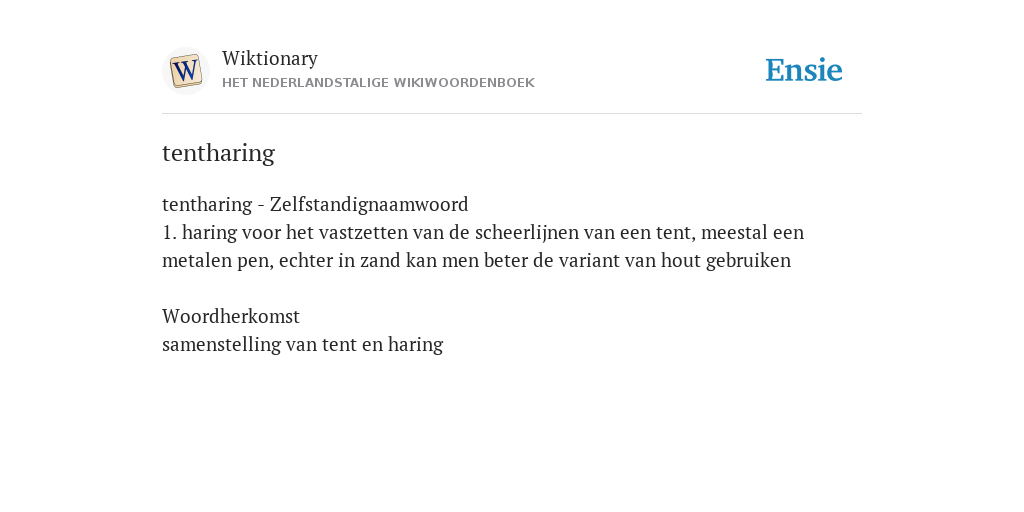Select the Wiktionary source name
This screenshot has height=512, width=1024.
[270, 58]
